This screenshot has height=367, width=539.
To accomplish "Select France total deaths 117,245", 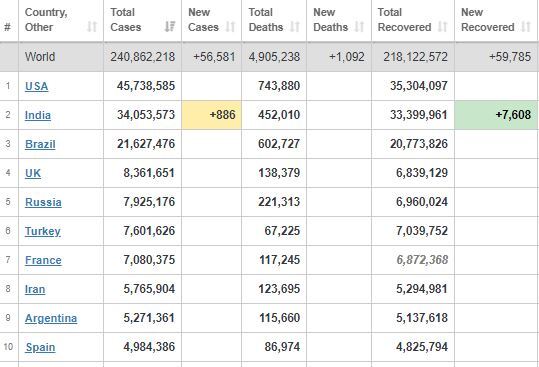I will [279, 260].
